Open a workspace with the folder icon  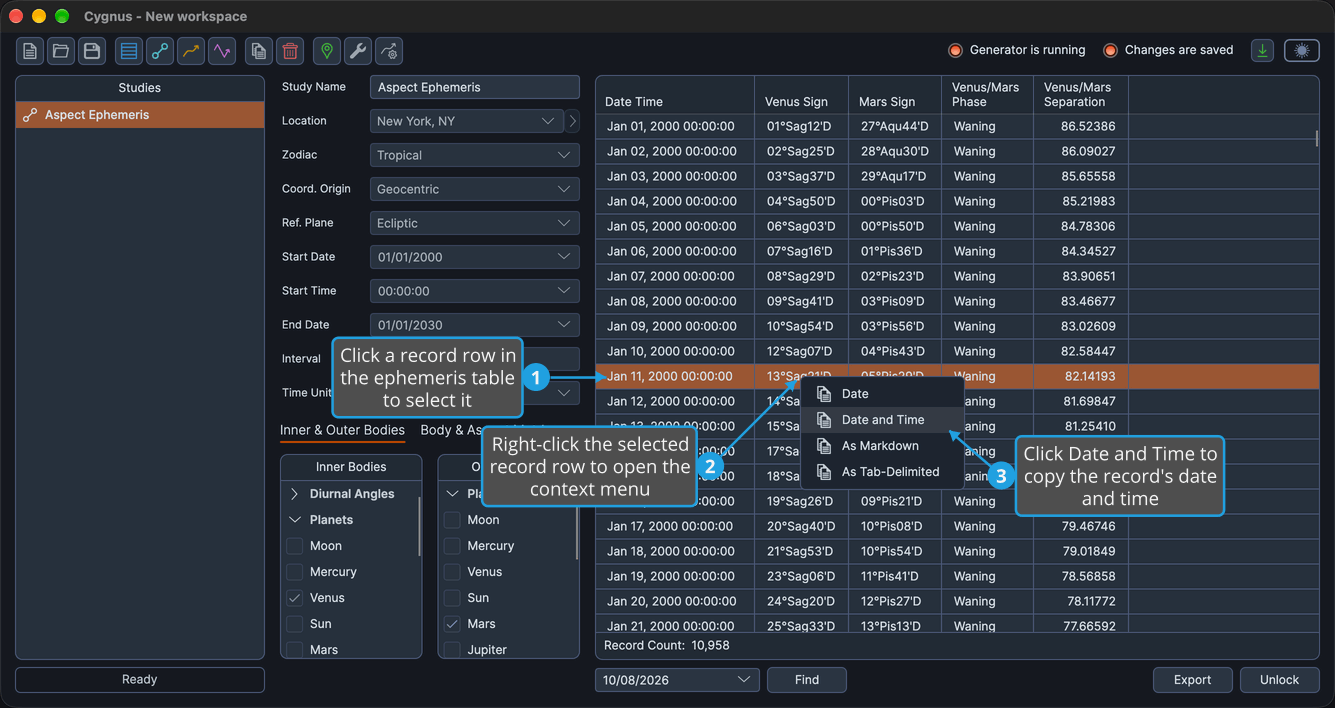point(61,51)
